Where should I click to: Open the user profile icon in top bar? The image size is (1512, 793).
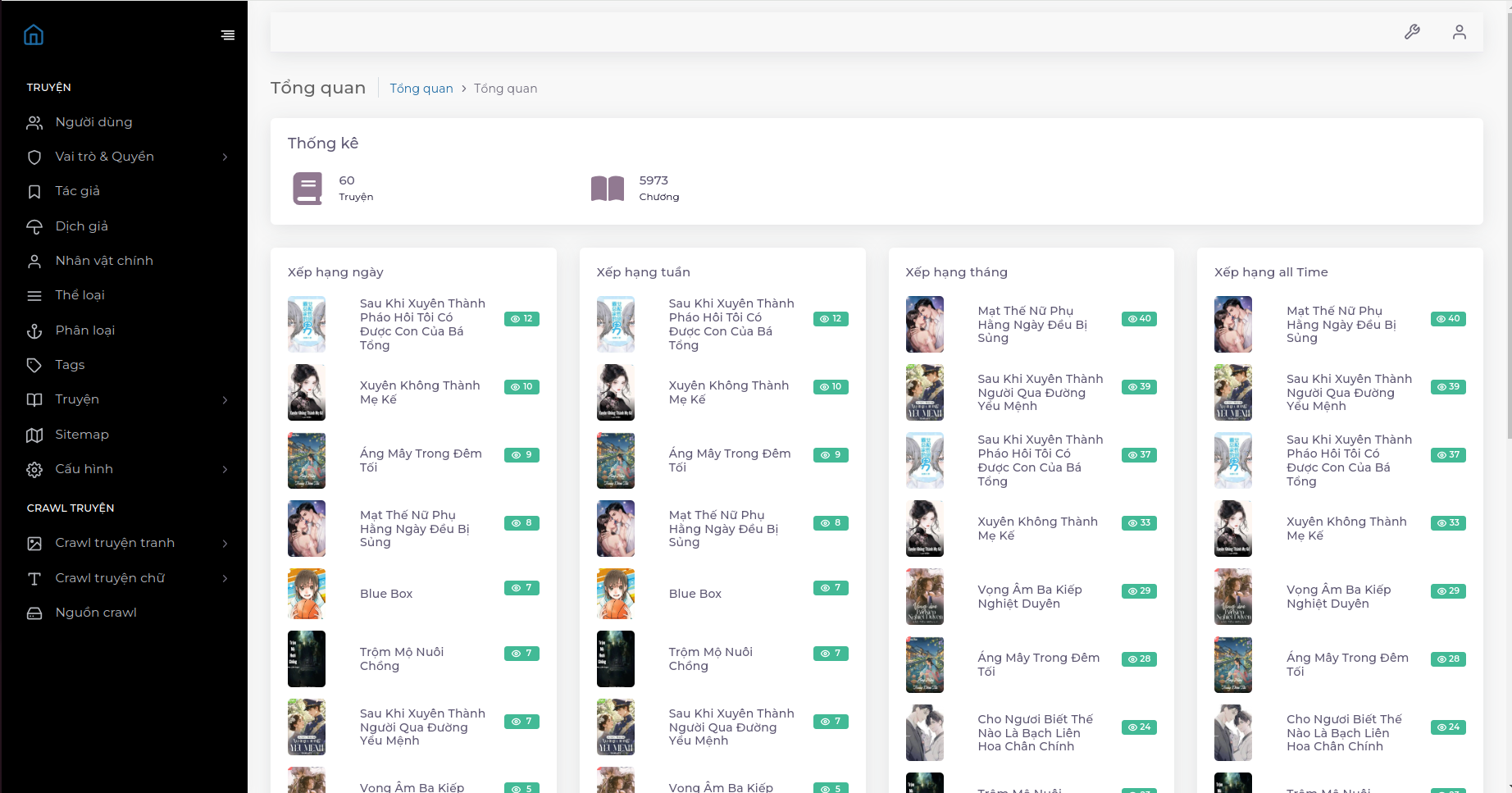coord(1460,32)
